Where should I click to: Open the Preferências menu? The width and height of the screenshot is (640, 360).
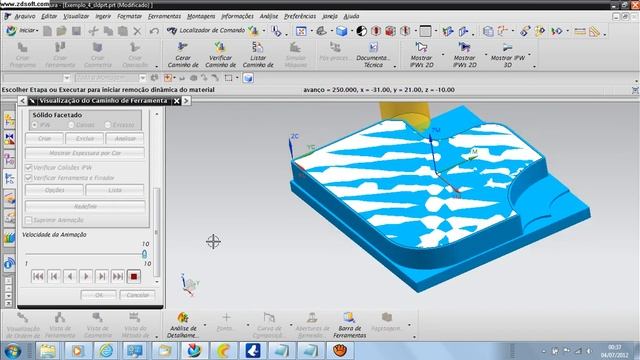tap(300, 16)
